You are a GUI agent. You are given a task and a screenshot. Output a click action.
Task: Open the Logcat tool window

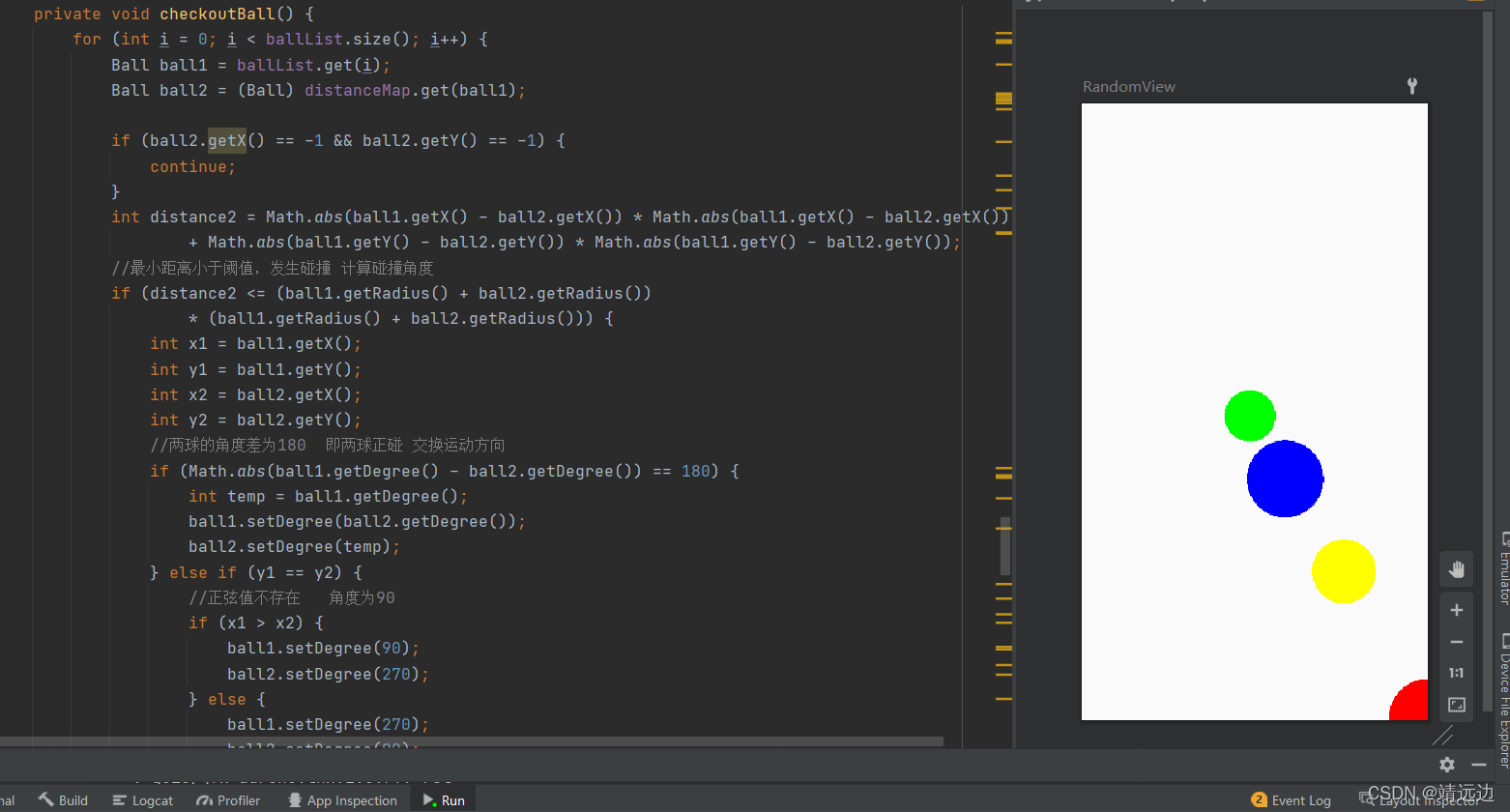click(142, 800)
